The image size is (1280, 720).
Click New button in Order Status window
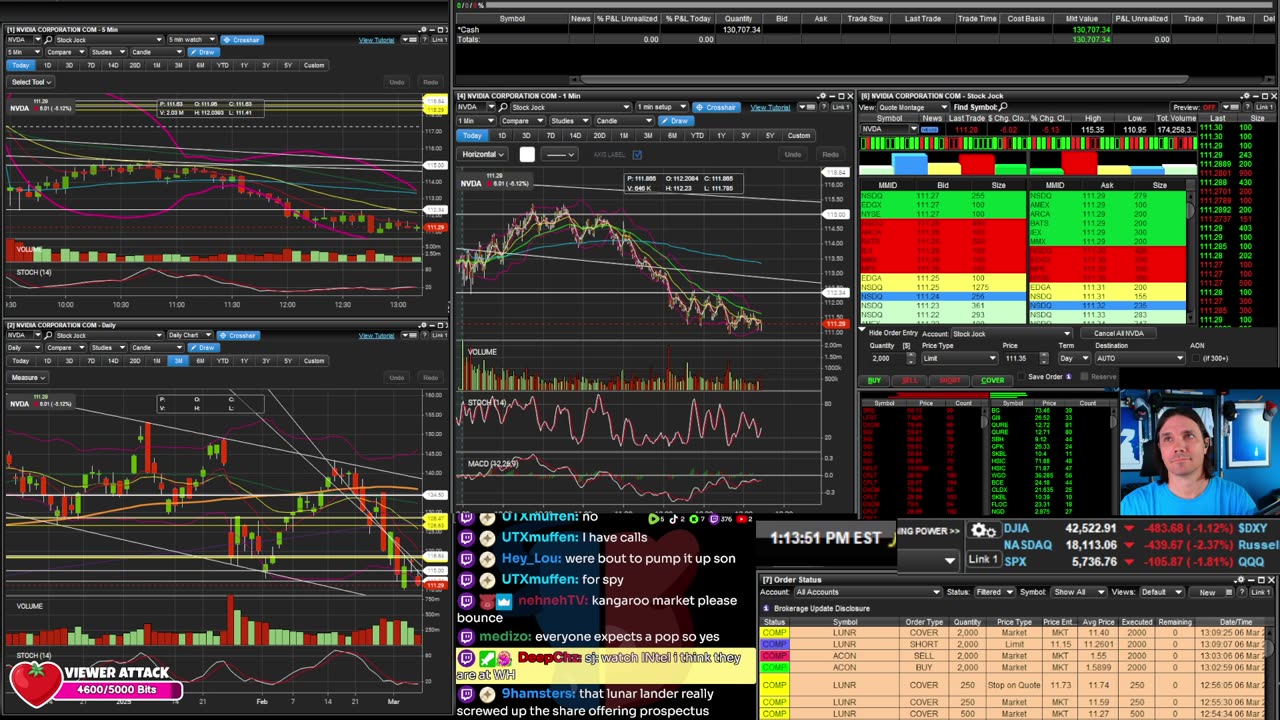[1207, 592]
